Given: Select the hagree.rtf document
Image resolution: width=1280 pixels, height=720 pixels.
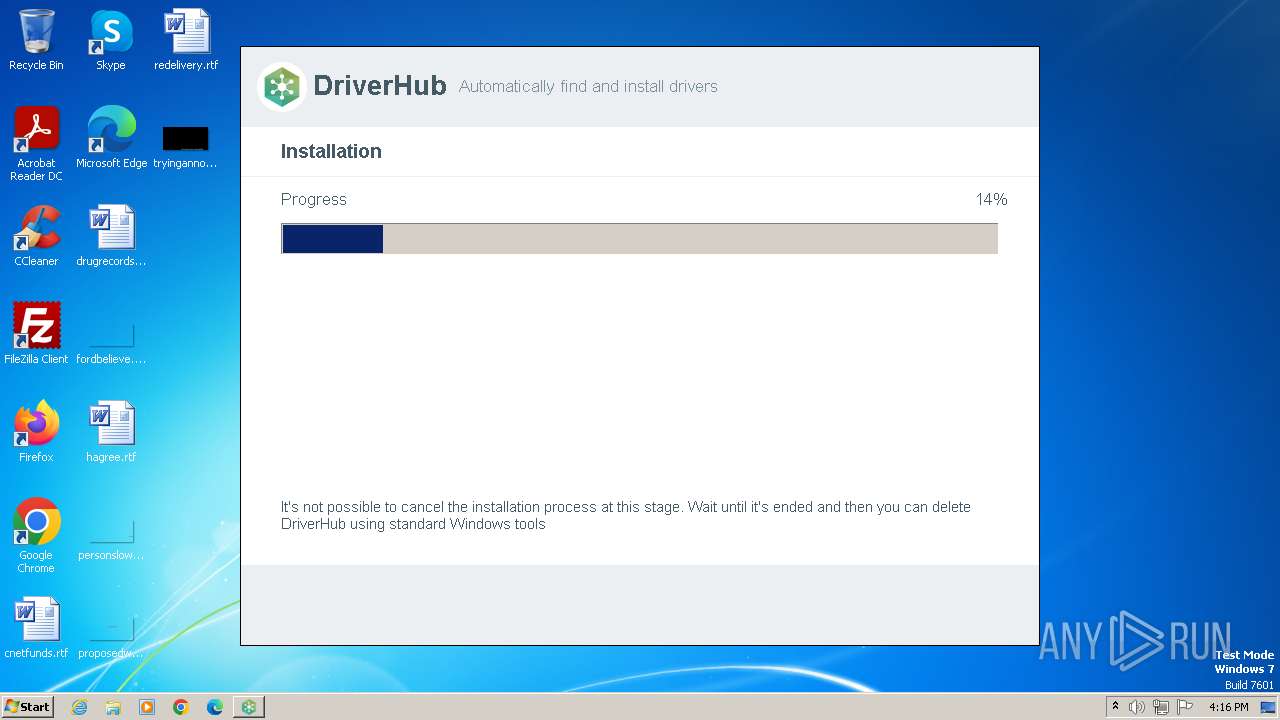Looking at the screenshot, I should pyautogui.click(x=111, y=432).
